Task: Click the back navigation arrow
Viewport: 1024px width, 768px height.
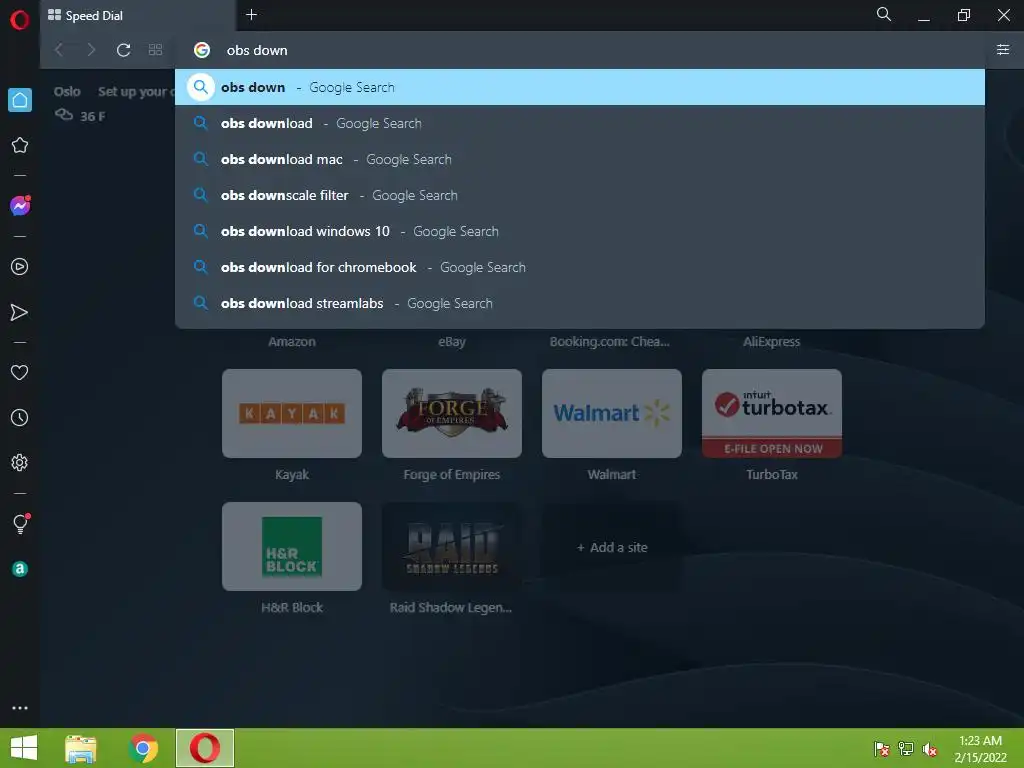Action: (x=59, y=50)
